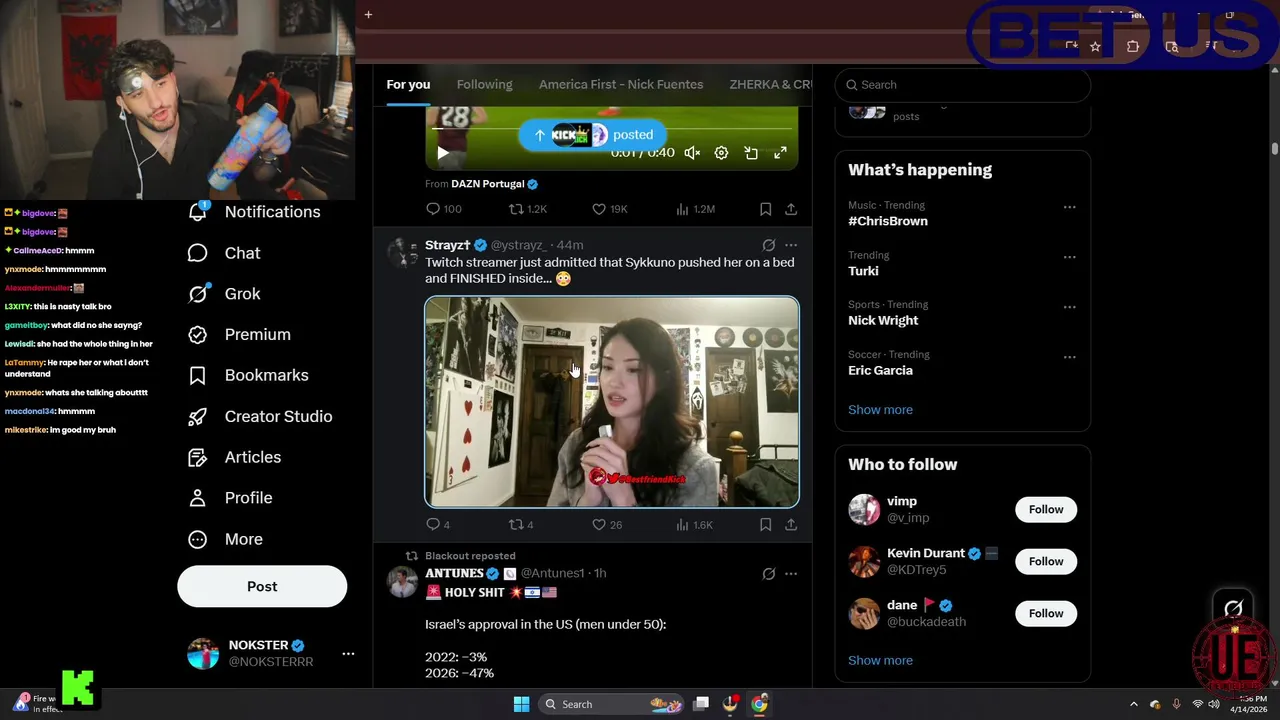Open America First - Nick Fuentes tab

(x=621, y=85)
